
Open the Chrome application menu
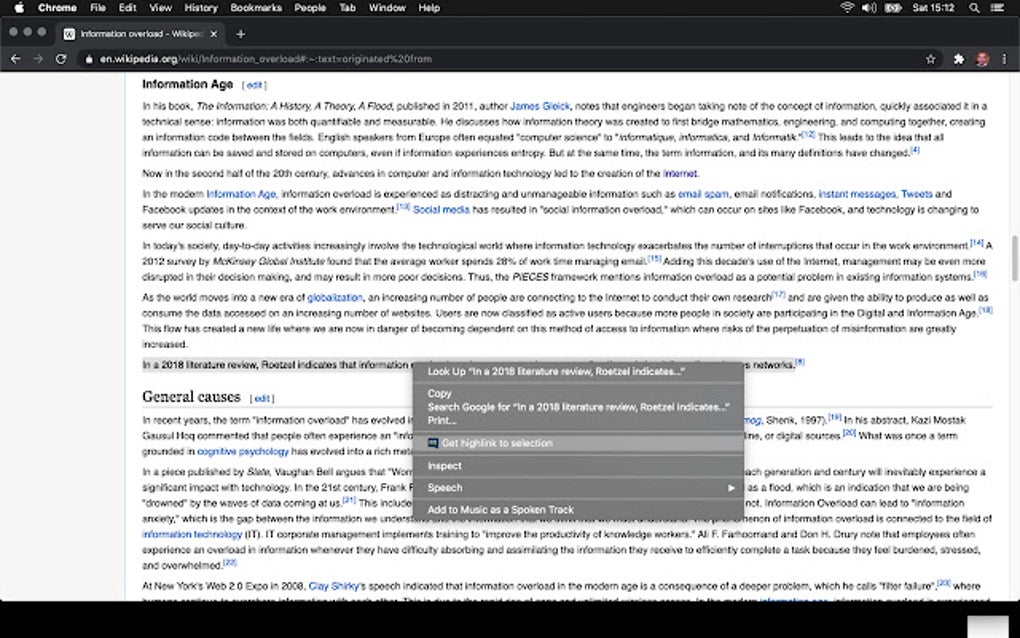(57, 8)
